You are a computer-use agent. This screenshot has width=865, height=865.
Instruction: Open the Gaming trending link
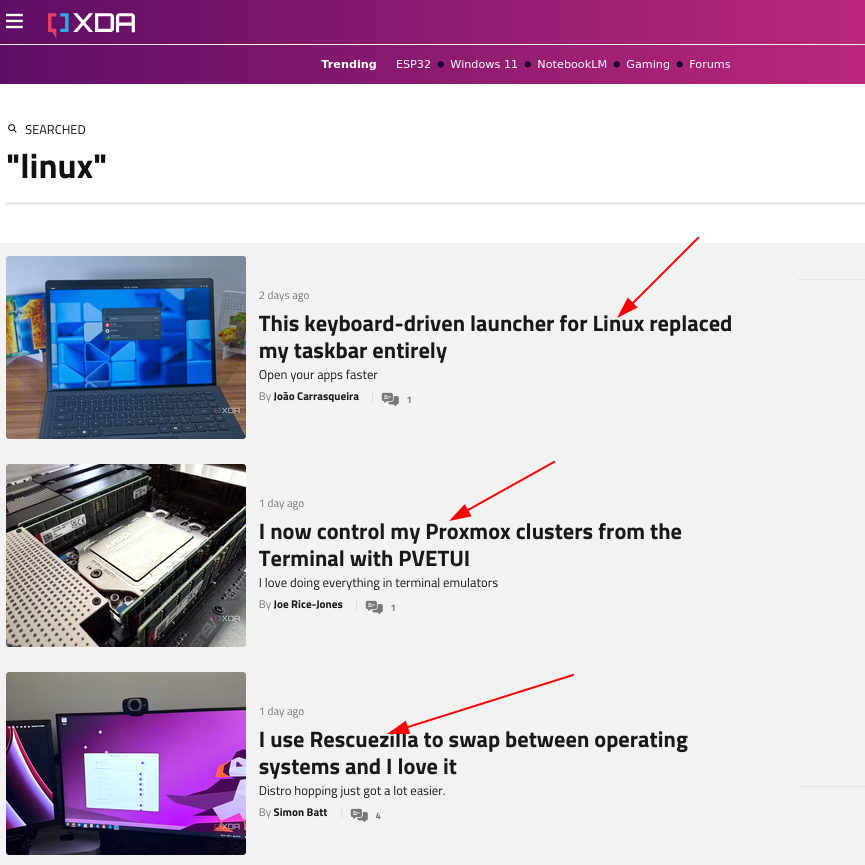pyautogui.click(x=648, y=64)
